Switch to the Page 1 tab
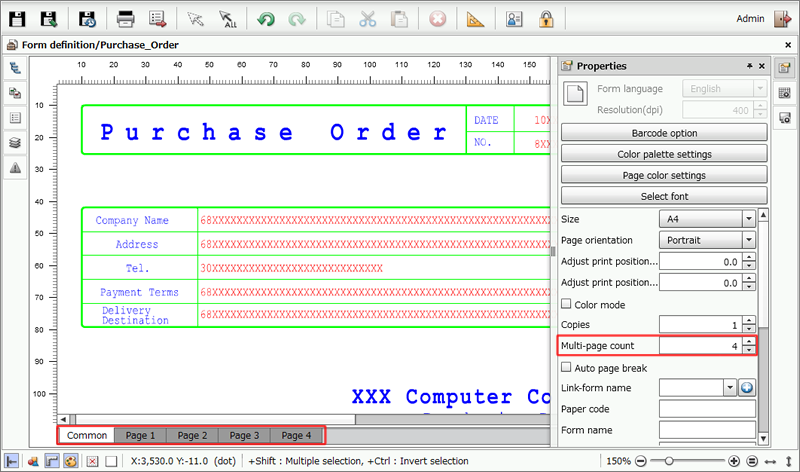This screenshot has width=800, height=472. pos(140,435)
